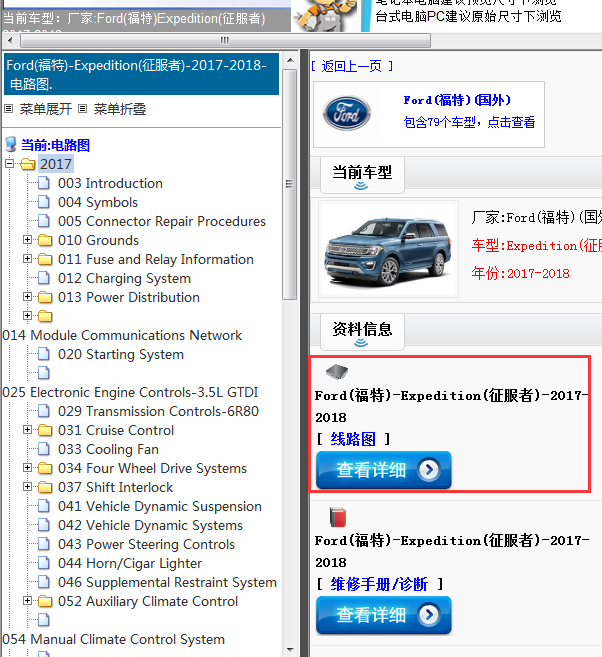
Task: Click the 005 Connector Repair Procedures page icon
Action: coord(44,221)
